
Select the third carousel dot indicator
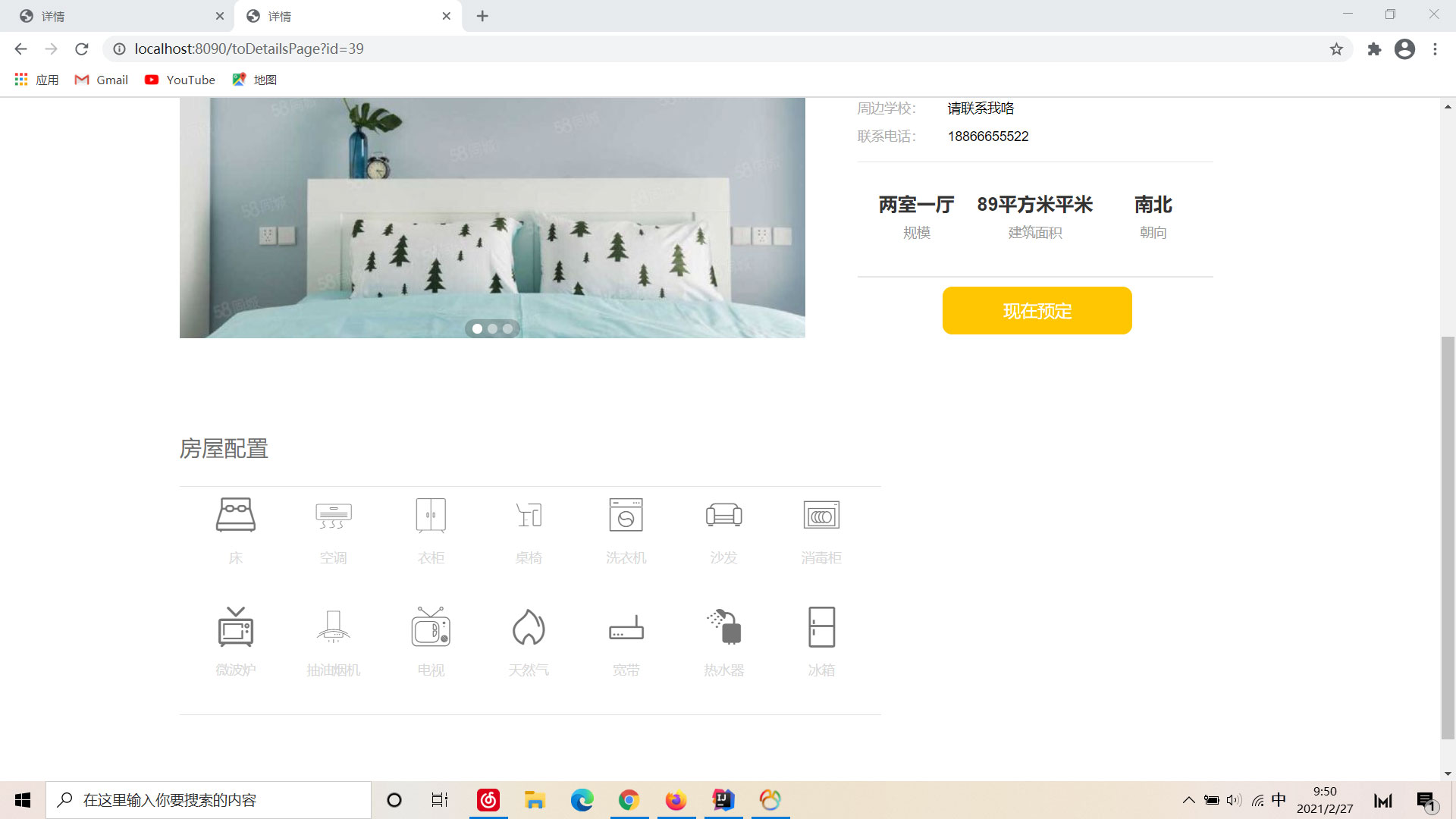(x=507, y=328)
